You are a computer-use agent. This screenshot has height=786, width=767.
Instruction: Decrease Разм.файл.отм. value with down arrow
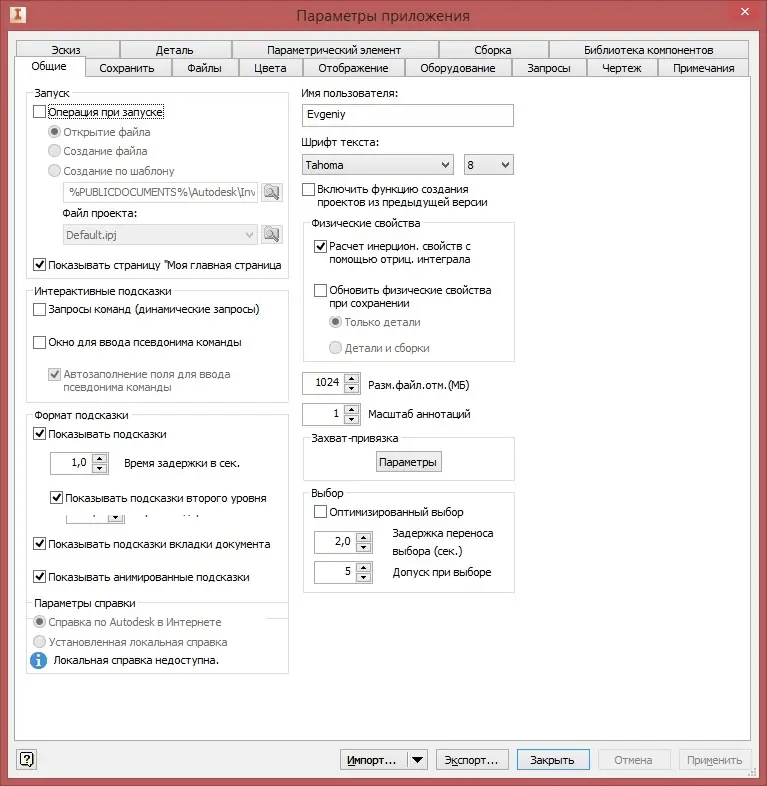tap(352, 388)
